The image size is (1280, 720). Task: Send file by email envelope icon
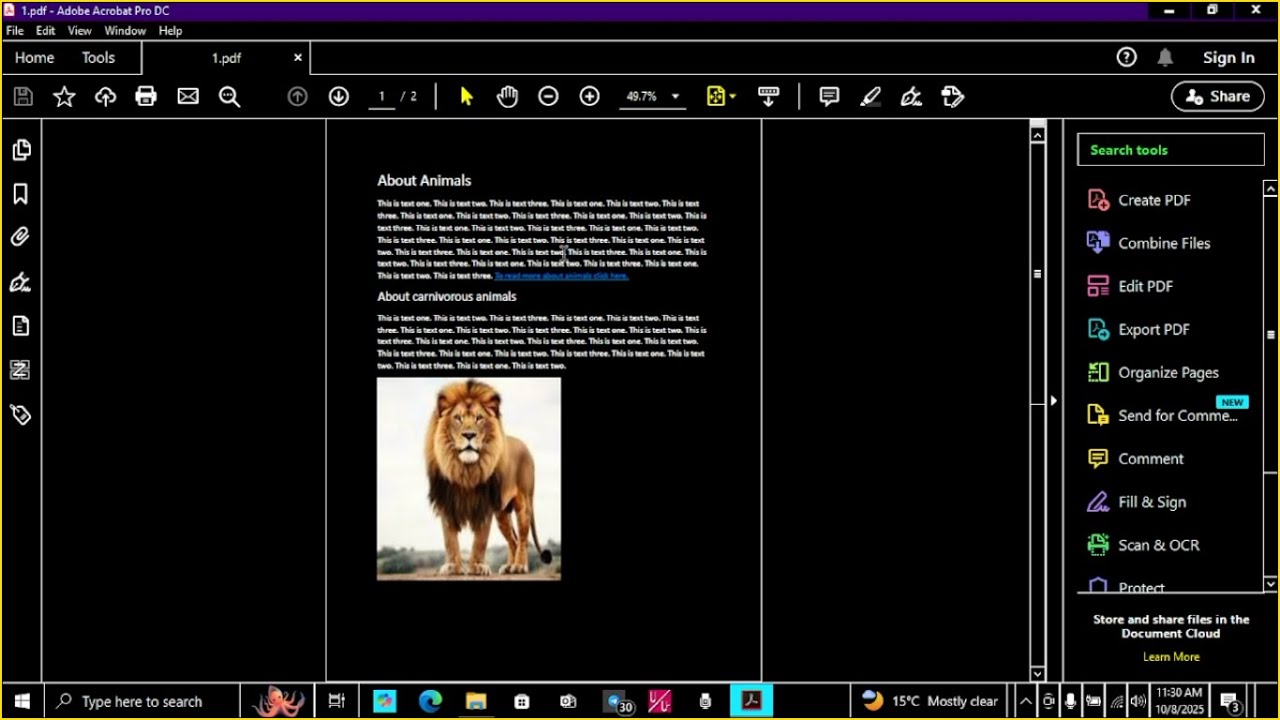(x=188, y=97)
